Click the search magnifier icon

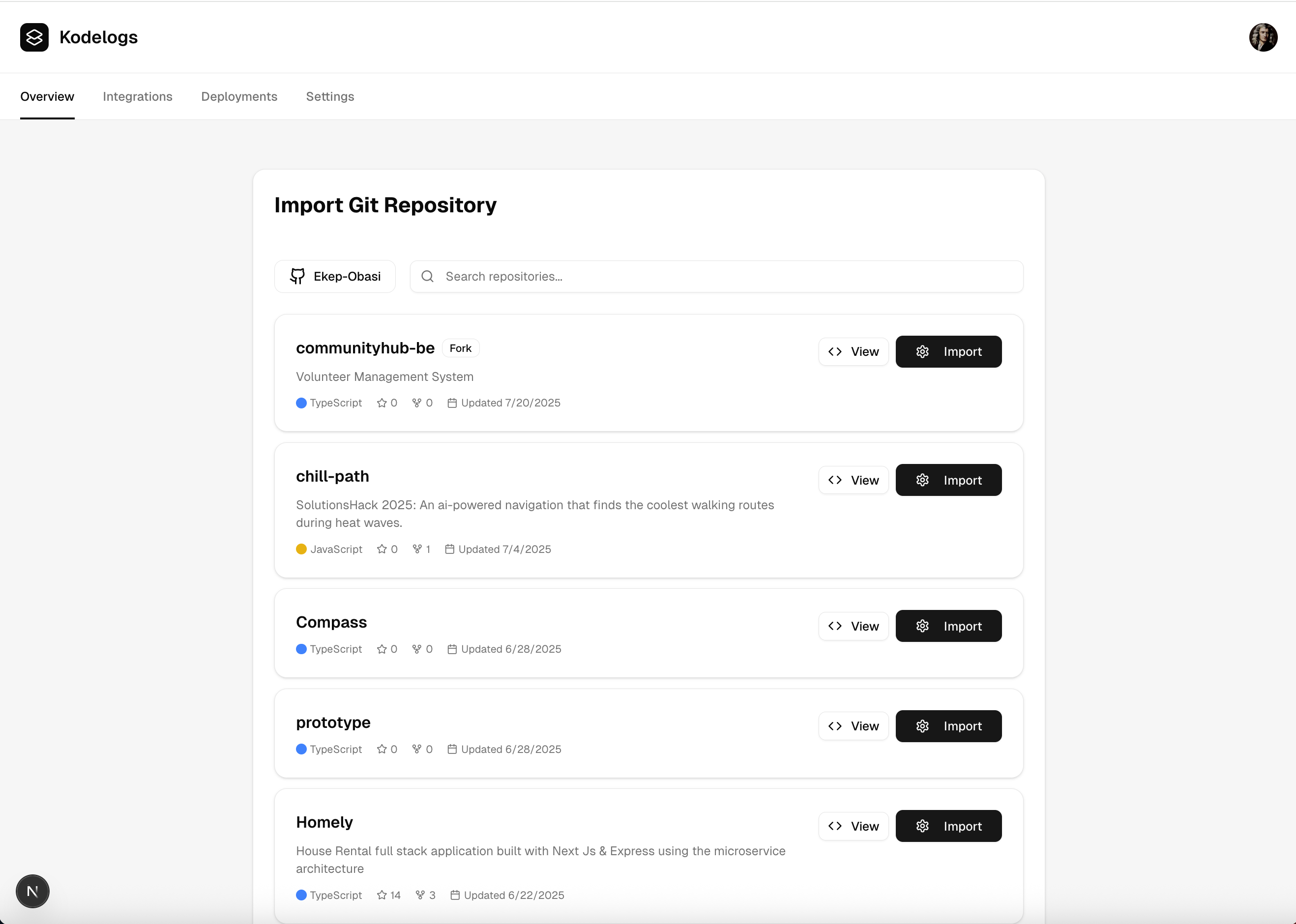(427, 277)
